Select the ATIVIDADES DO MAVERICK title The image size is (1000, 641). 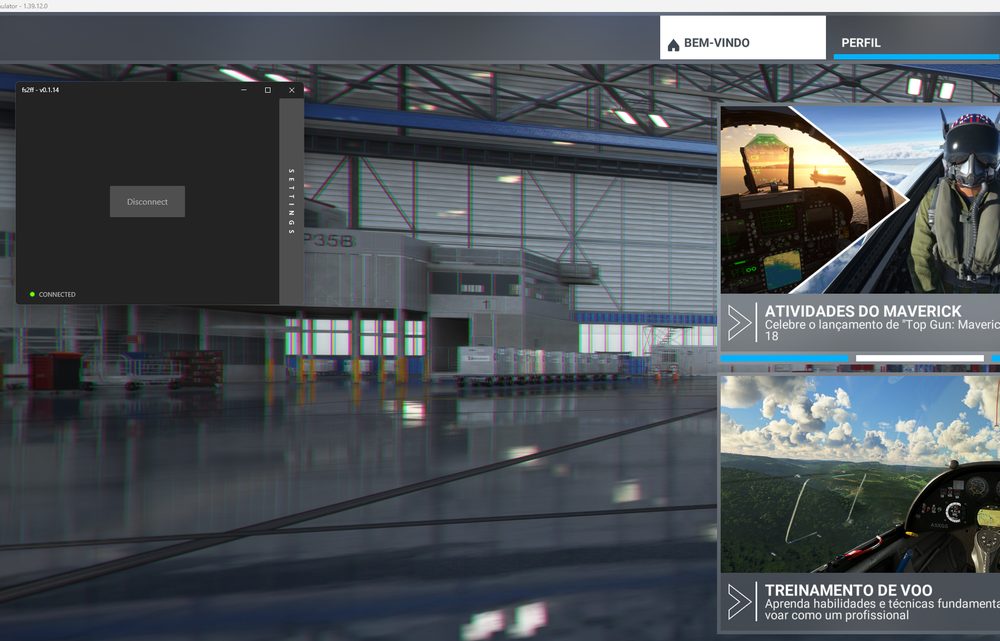point(863,311)
